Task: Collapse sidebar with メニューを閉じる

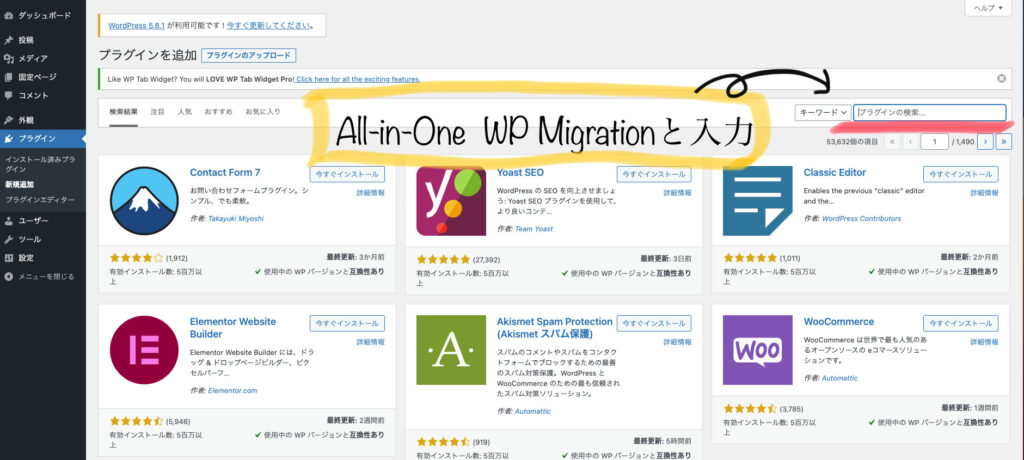Action: pyautogui.click(x=39, y=276)
